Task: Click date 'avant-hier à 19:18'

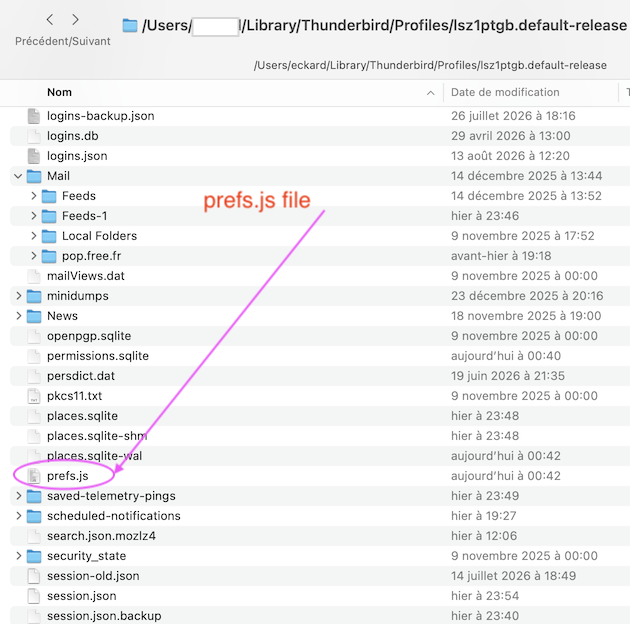Action: [501, 256]
